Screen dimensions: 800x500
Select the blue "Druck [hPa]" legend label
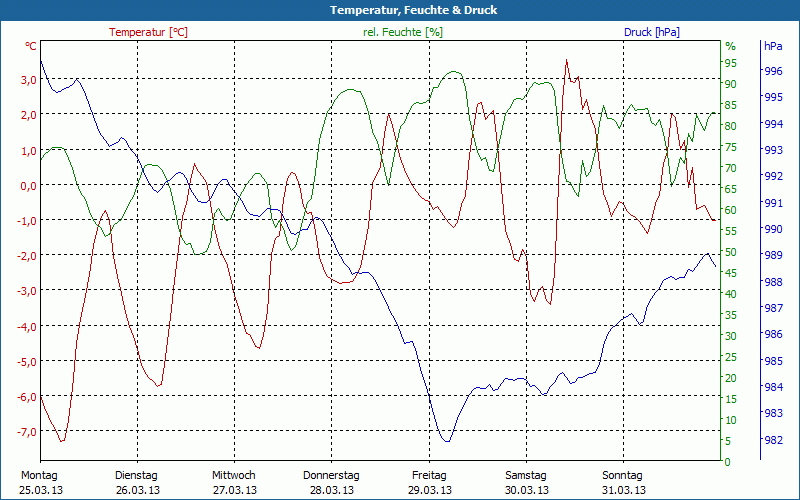(651, 32)
